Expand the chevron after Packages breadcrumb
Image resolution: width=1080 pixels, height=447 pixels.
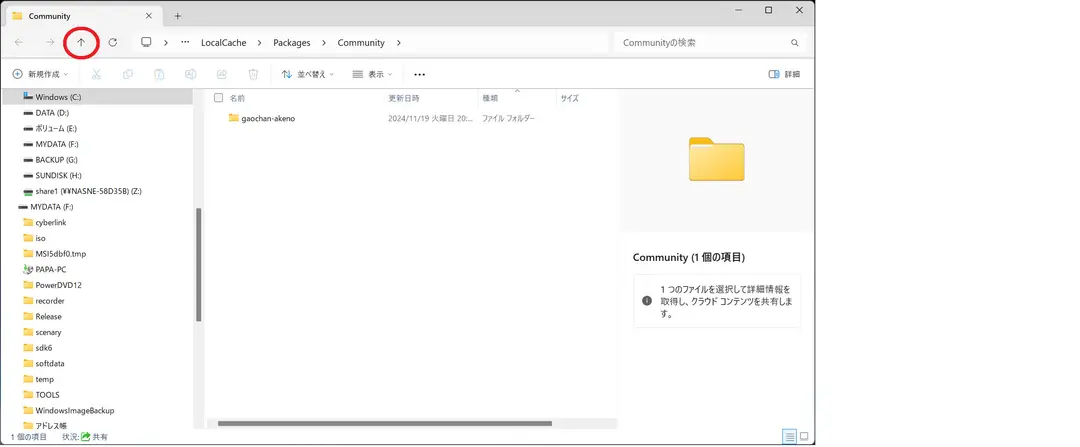324,43
